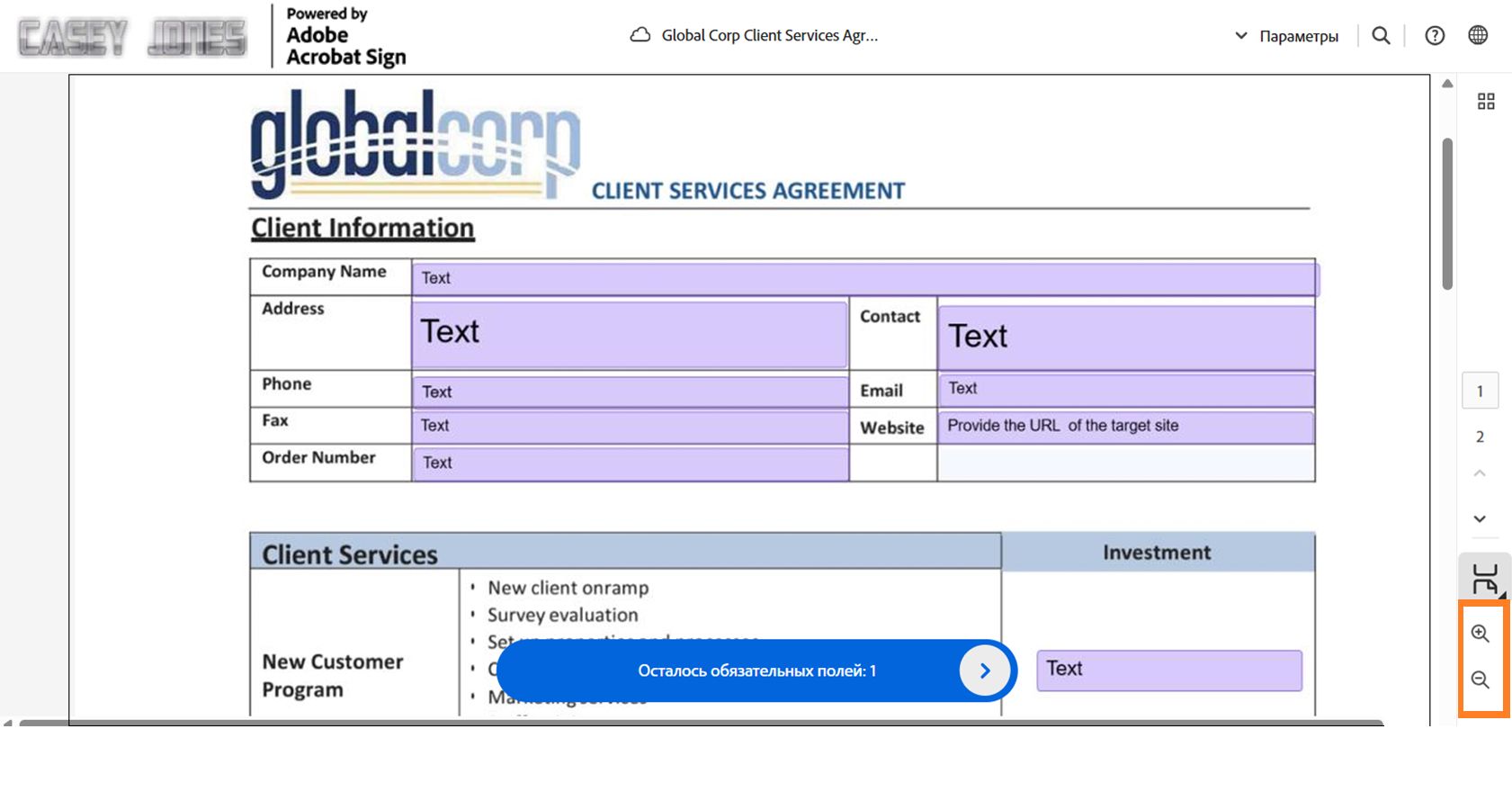Viewport: 1512px width, 810px height.
Task: Click the 'New Customer Program' row label
Action: pos(333,676)
